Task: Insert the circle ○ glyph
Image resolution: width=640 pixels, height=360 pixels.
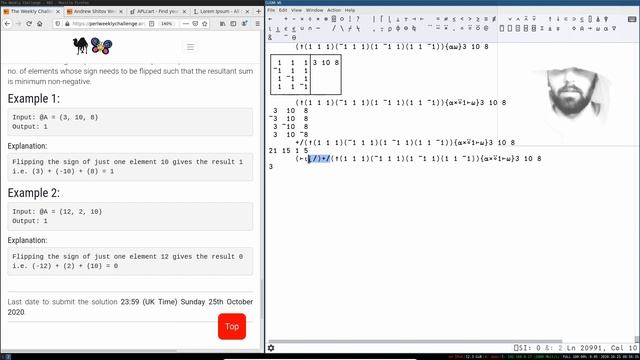Action: pos(342,19)
